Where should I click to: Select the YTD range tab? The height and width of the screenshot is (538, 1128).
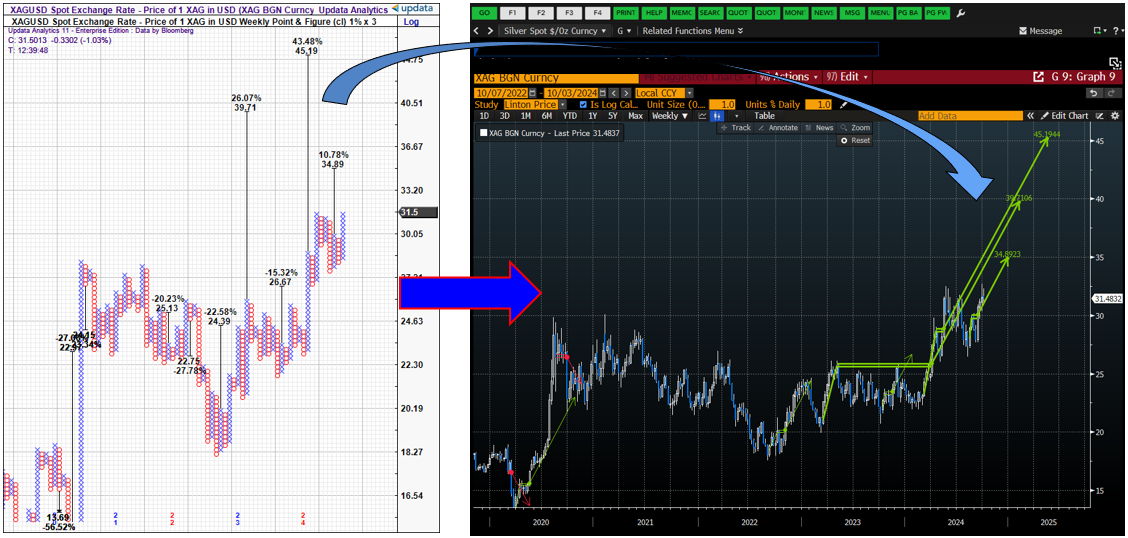click(570, 116)
